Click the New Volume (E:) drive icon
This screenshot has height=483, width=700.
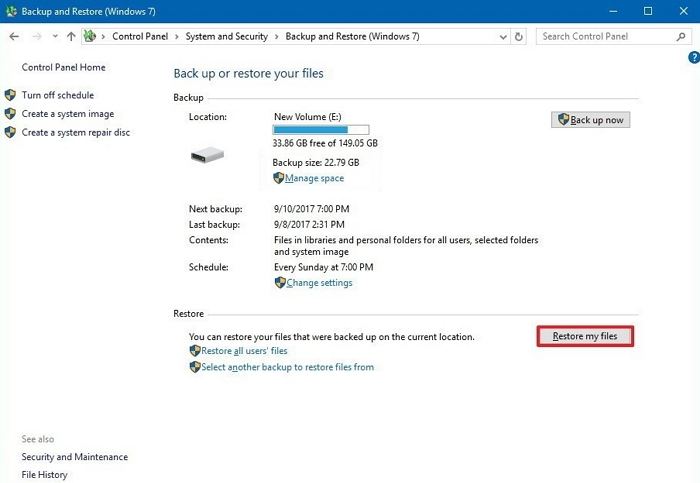pos(207,155)
